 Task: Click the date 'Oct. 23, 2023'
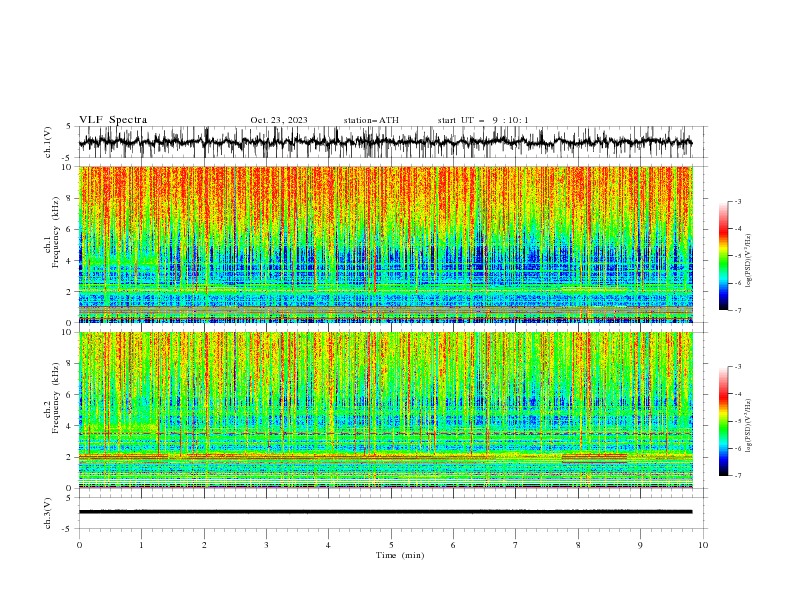pyautogui.click(x=279, y=120)
